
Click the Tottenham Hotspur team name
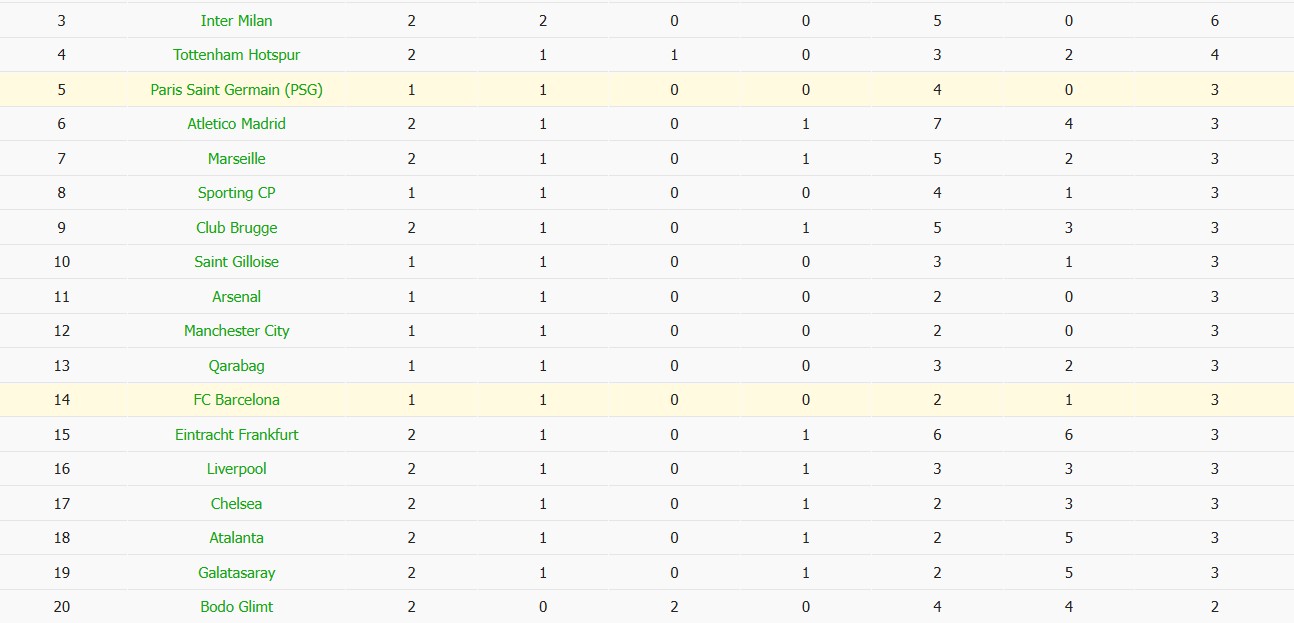coord(236,55)
